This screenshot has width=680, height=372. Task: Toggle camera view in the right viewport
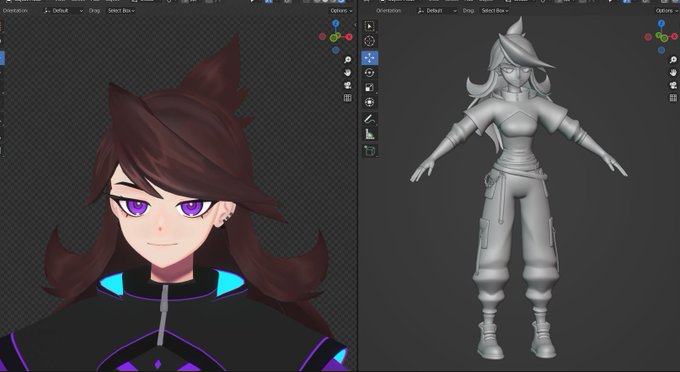673,85
